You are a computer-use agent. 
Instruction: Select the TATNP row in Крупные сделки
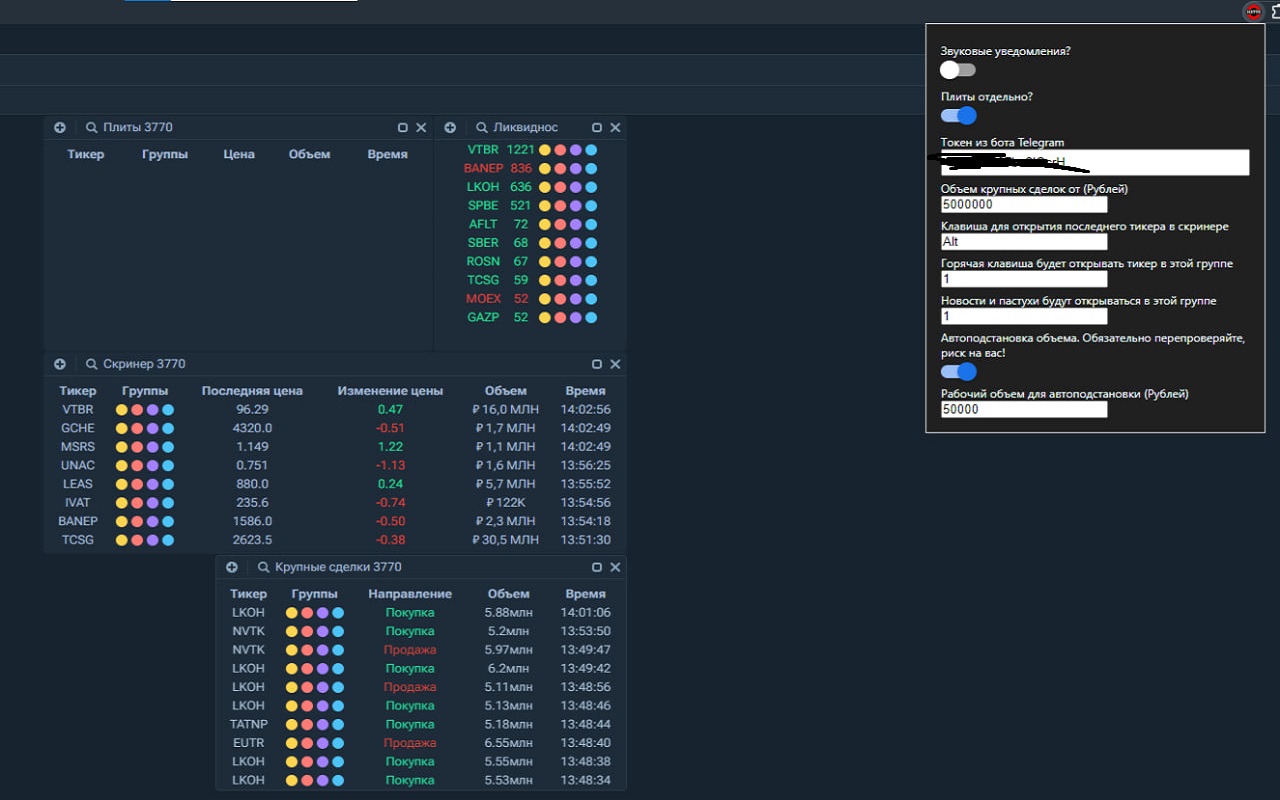[x=249, y=724]
